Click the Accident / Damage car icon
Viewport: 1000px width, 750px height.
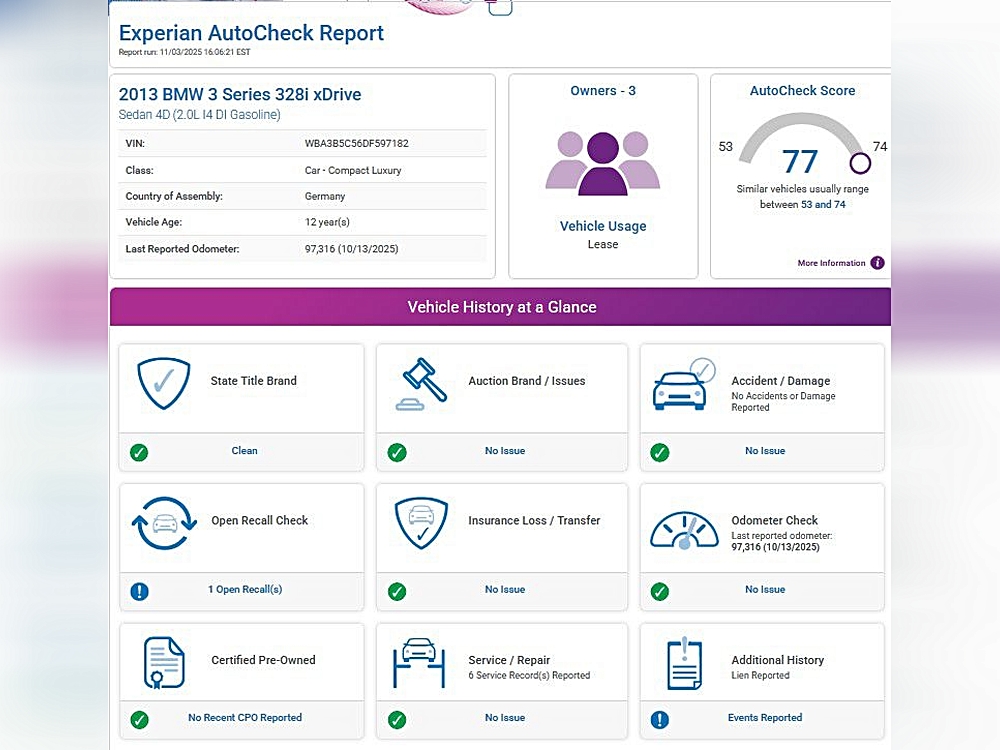[x=685, y=386]
